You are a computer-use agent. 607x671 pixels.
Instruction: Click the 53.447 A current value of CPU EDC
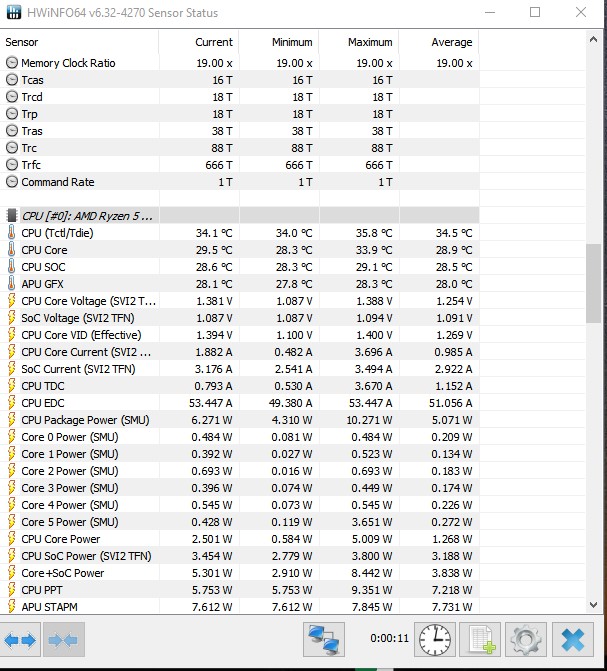pyautogui.click(x=211, y=403)
